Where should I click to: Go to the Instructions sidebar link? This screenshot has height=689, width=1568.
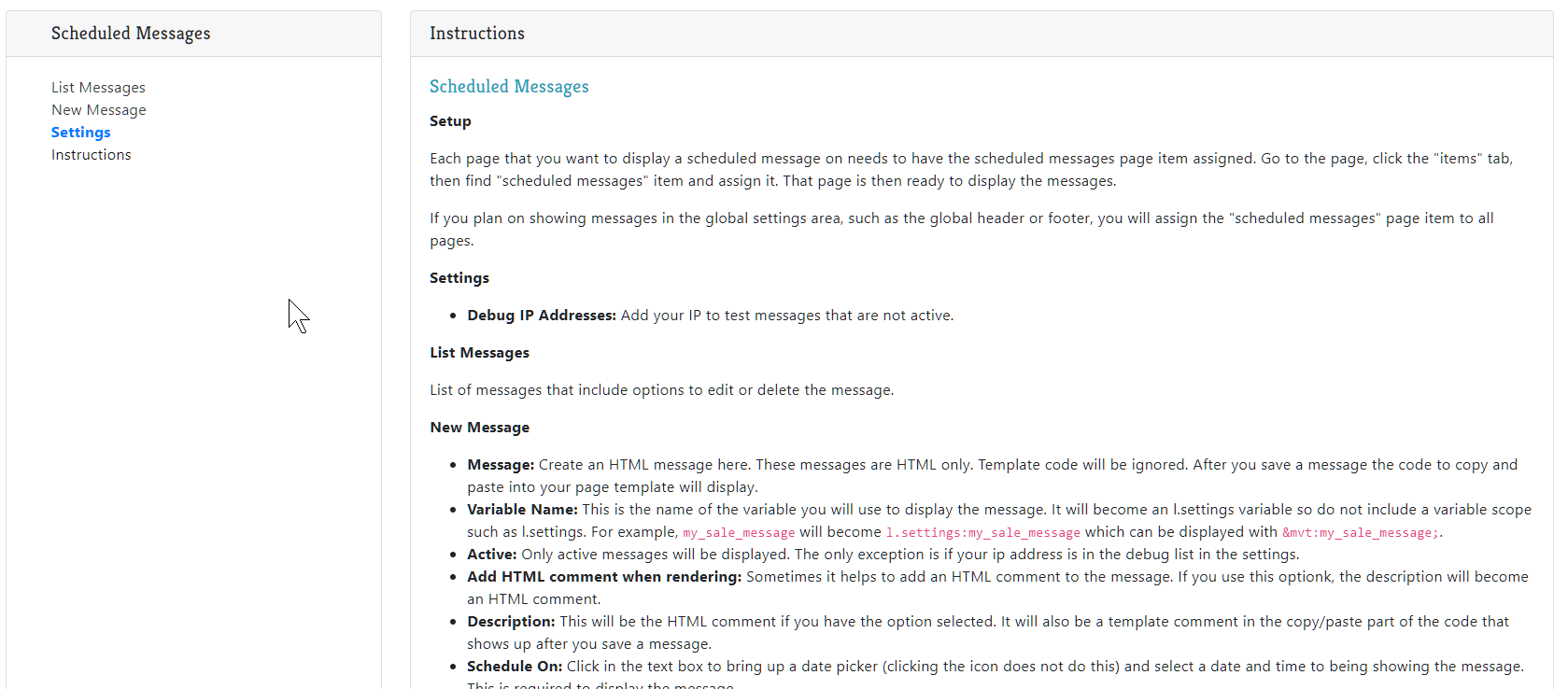91,155
